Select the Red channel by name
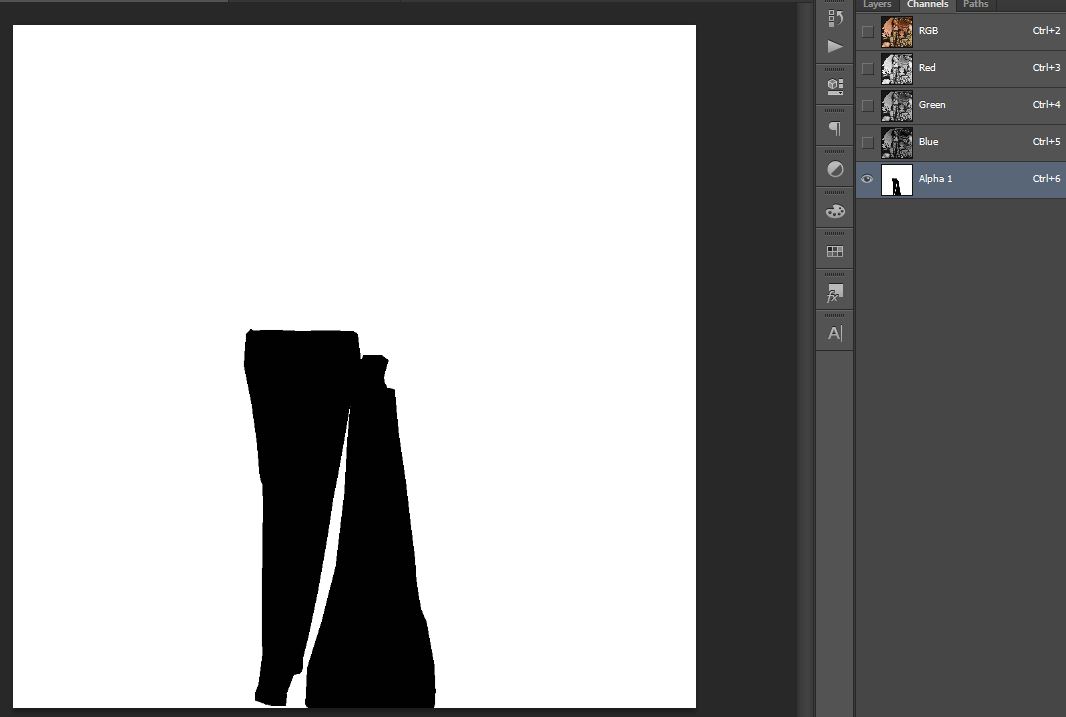This screenshot has width=1066, height=717. (x=927, y=68)
